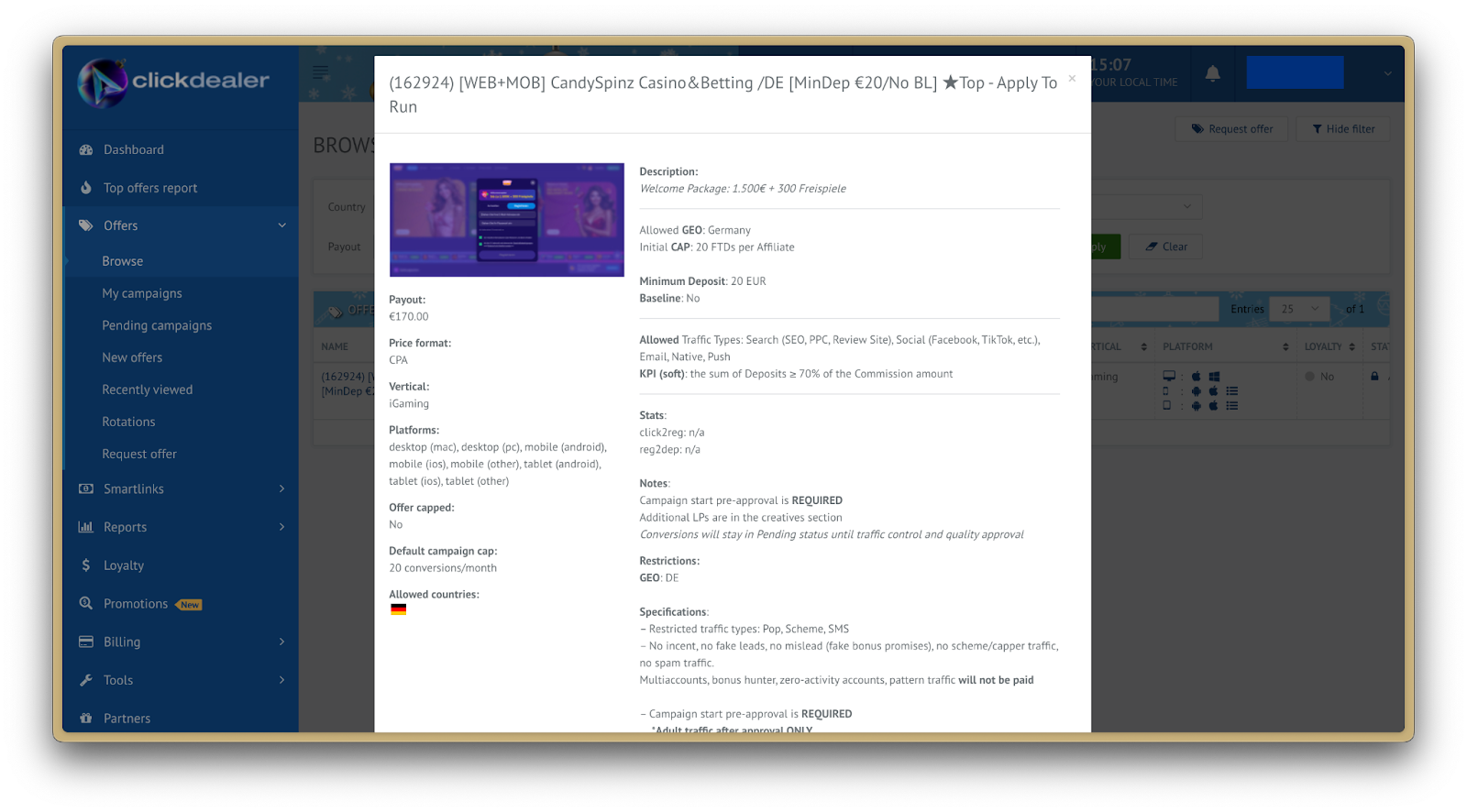Viewport: 1467px width, 812px height.
Task: Click the Smartlinks icon
Action: 86,488
